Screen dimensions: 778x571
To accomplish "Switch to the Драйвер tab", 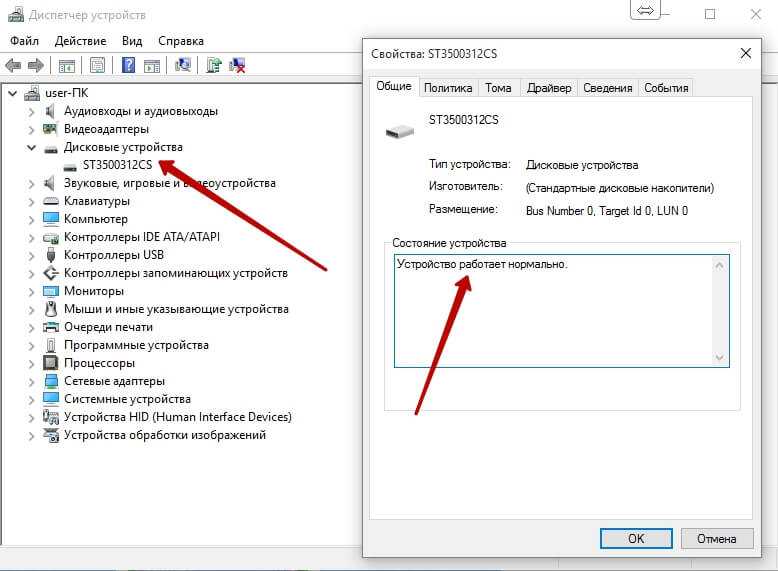I will pyautogui.click(x=549, y=88).
